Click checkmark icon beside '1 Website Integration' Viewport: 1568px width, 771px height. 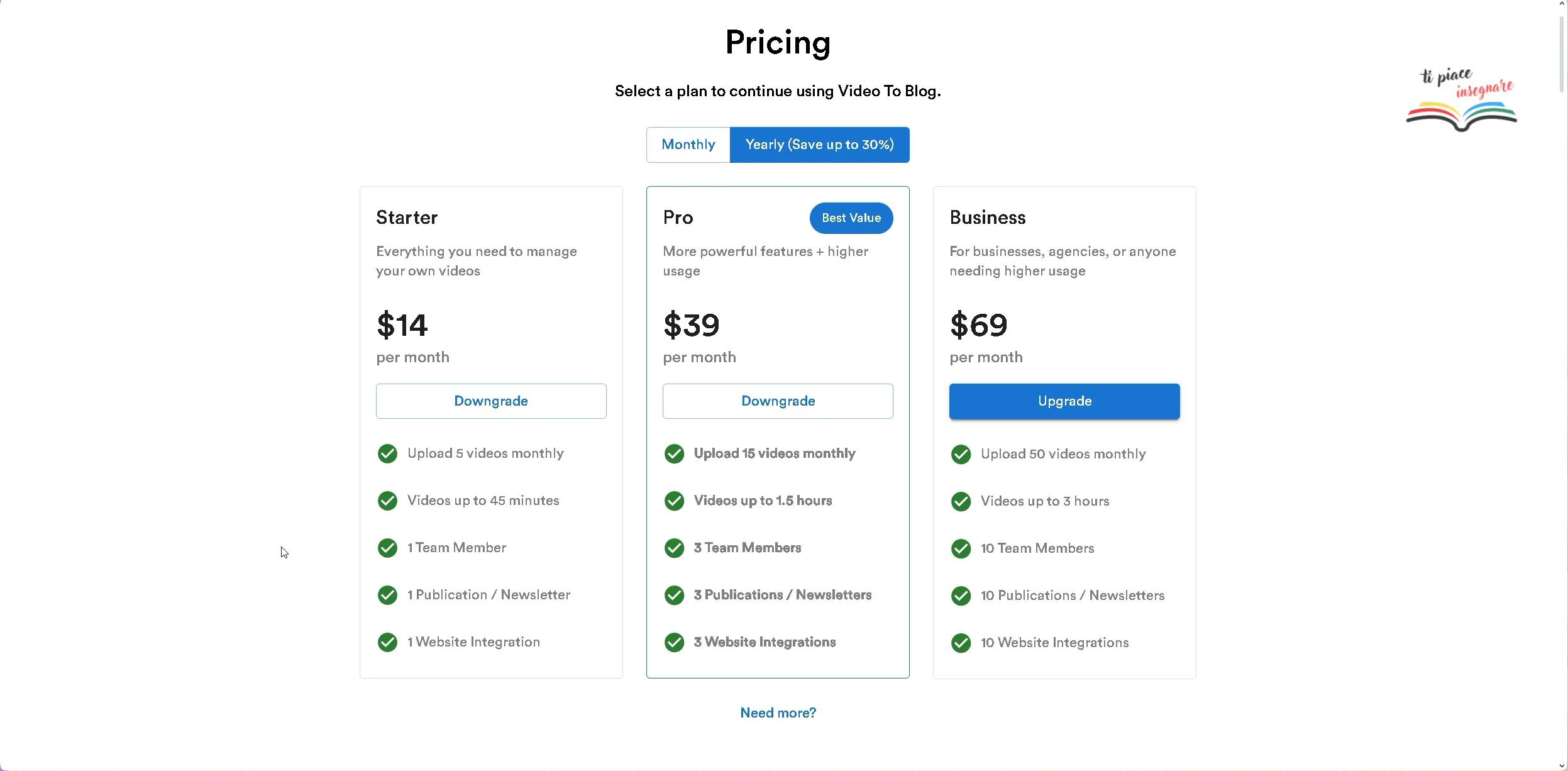[x=387, y=642]
